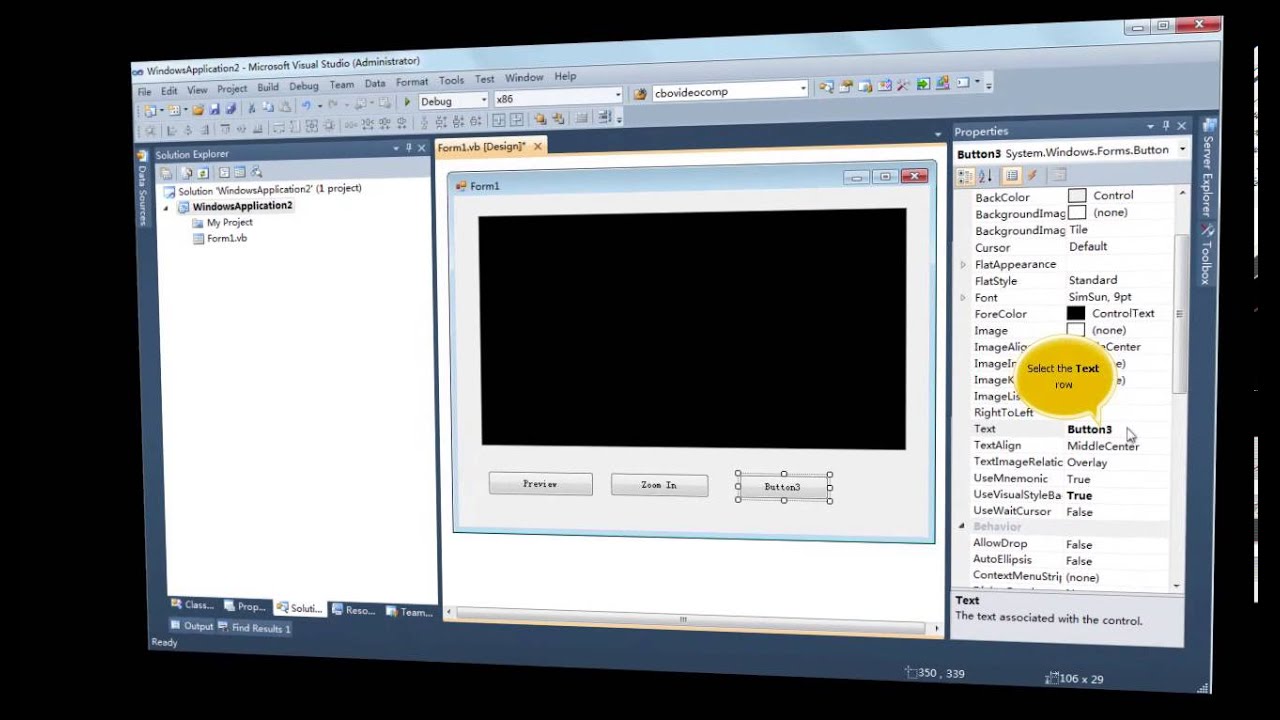This screenshot has height=720, width=1280.
Task: Click View Class Diagram icon in Solution Explorer
Action: pyautogui.click(x=256, y=172)
